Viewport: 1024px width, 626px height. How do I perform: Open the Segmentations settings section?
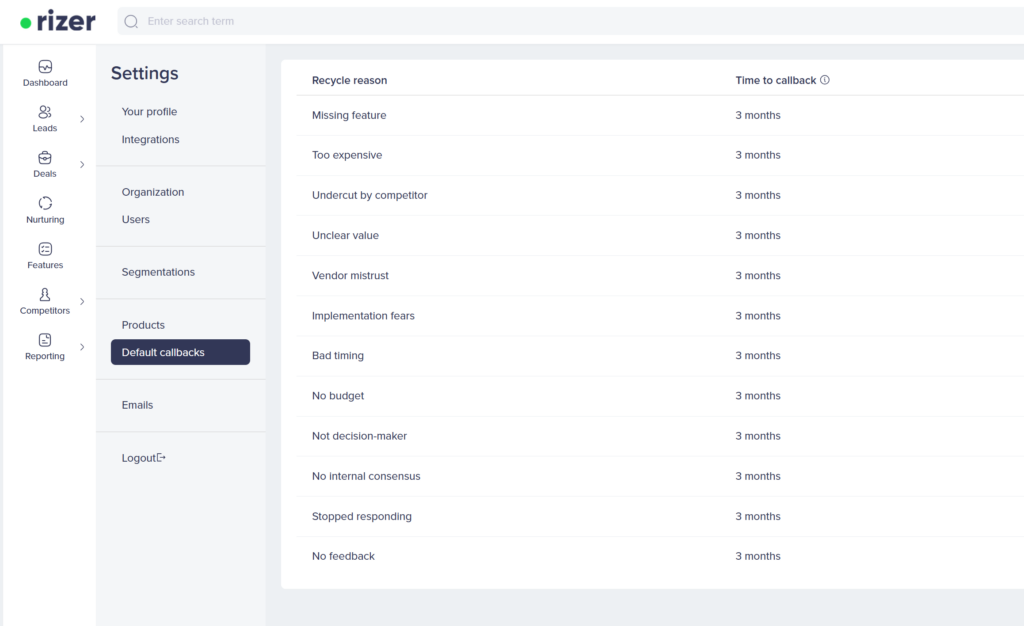(x=158, y=272)
